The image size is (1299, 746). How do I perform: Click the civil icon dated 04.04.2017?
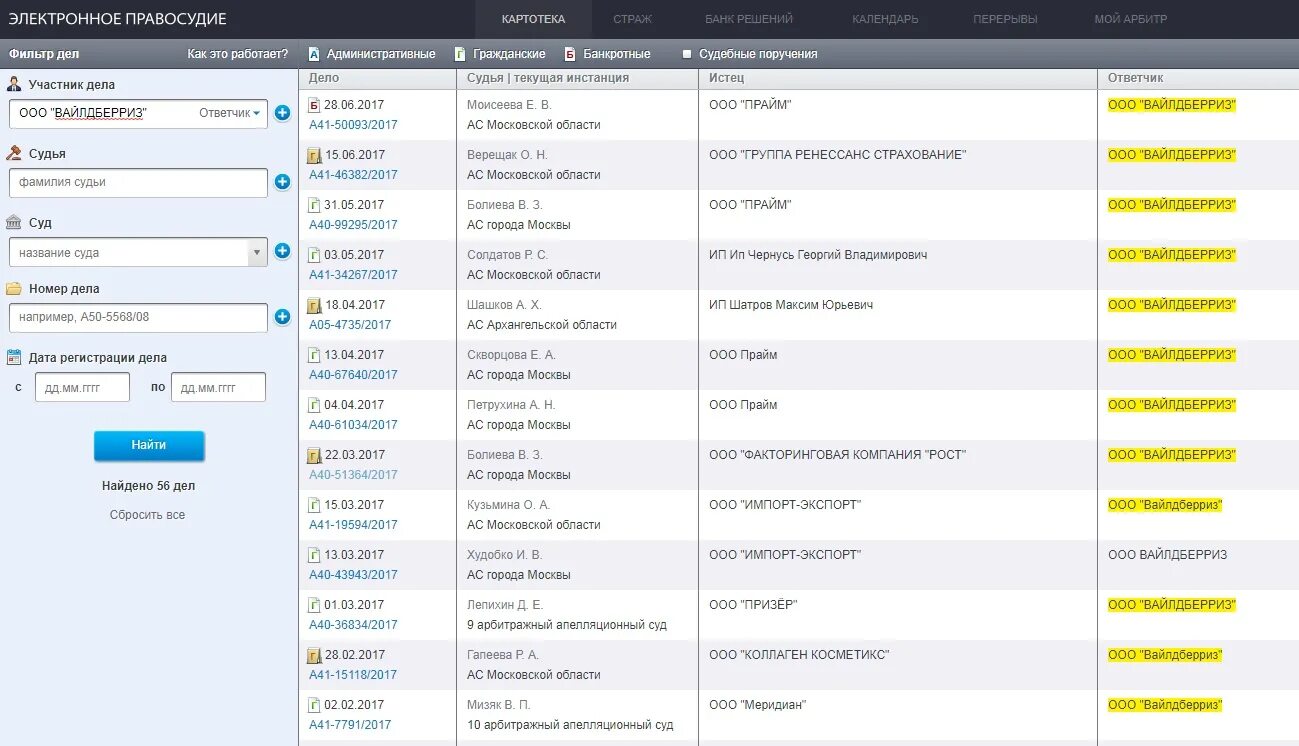(314, 405)
